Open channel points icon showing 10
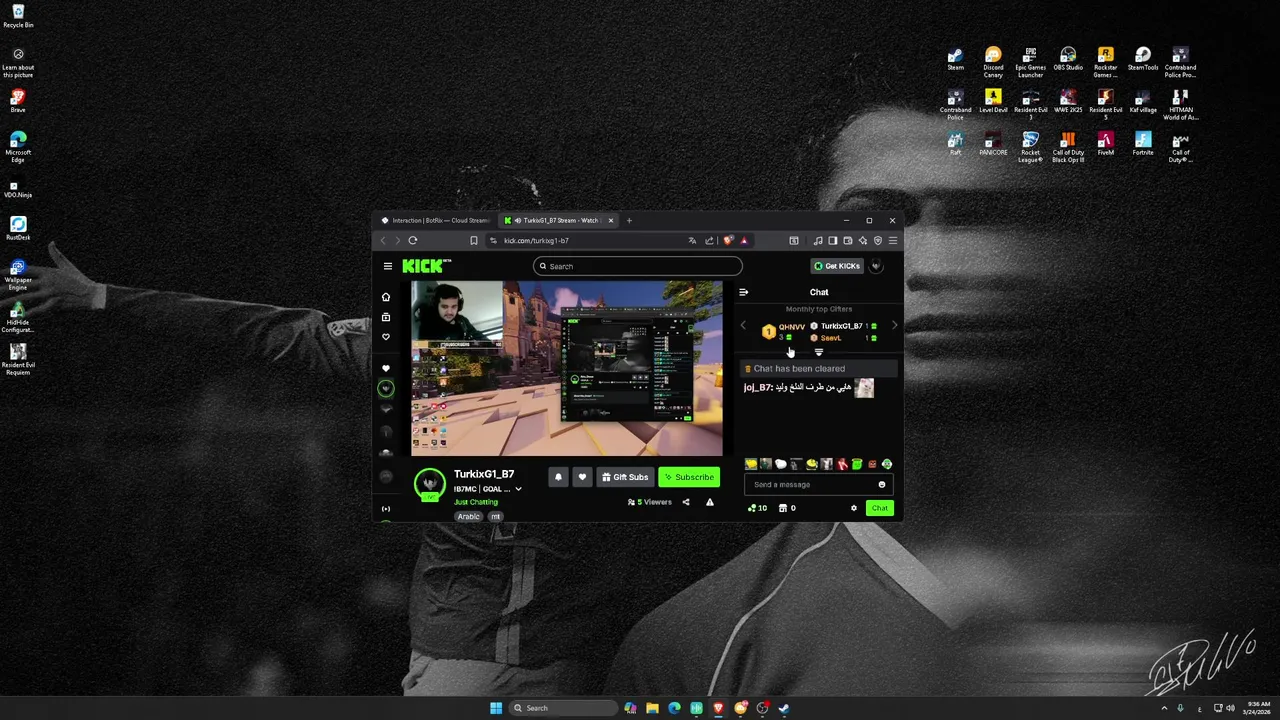The height and width of the screenshot is (720, 1280). pyautogui.click(x=757, y=508)
